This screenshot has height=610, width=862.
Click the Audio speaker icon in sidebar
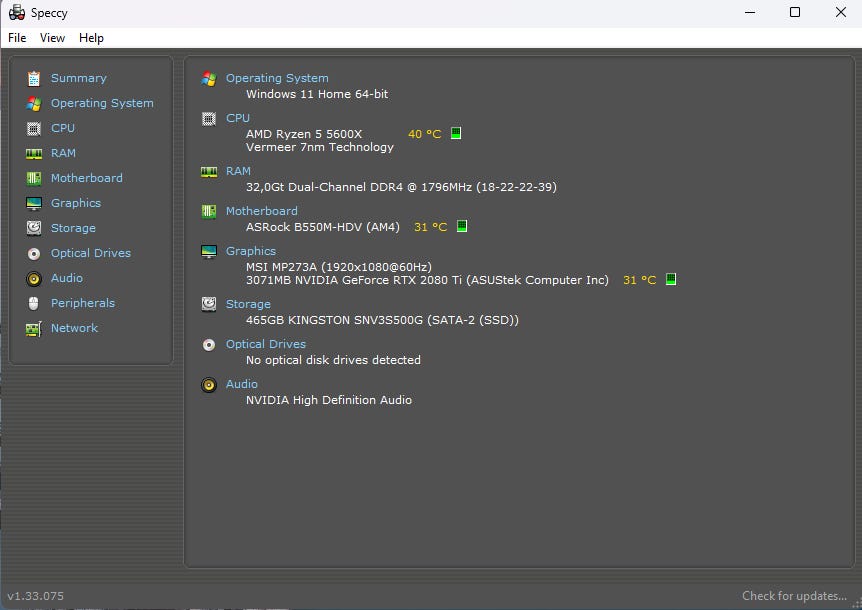click(x=34, y=279)
